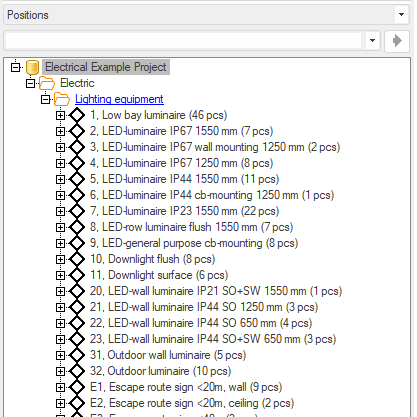This screenshot has height=417, width=417.
Task: Open the Lighting equipment link
Action: pyautogui.click(x=119, y=99)
